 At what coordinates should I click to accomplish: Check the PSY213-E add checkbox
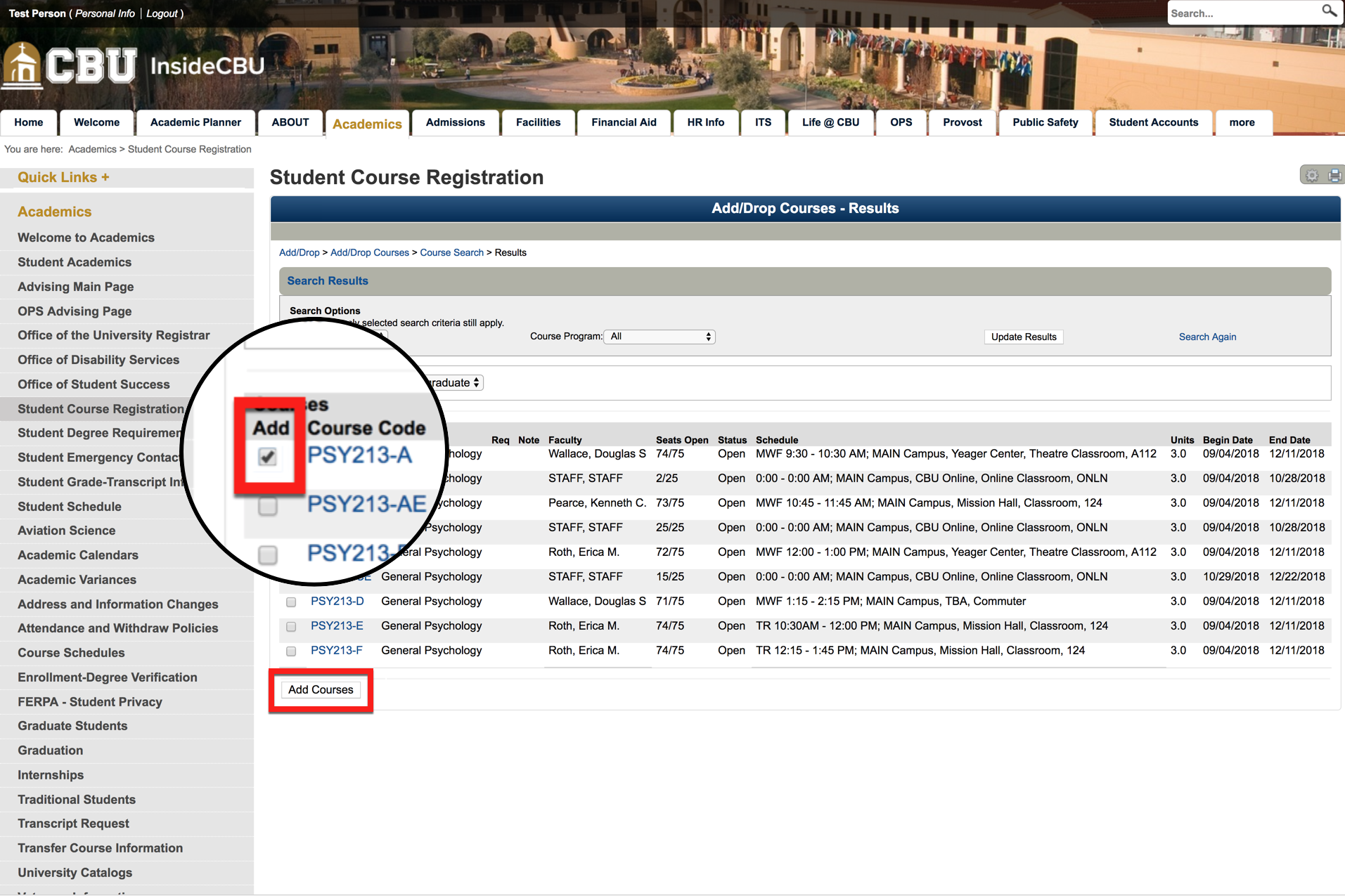click(x=291, y=627)
